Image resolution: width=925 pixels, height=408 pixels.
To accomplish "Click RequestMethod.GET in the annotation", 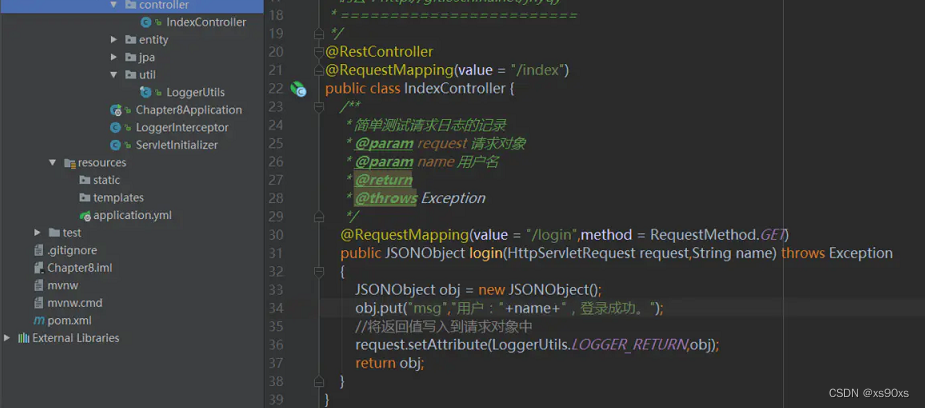I will 716,235.
